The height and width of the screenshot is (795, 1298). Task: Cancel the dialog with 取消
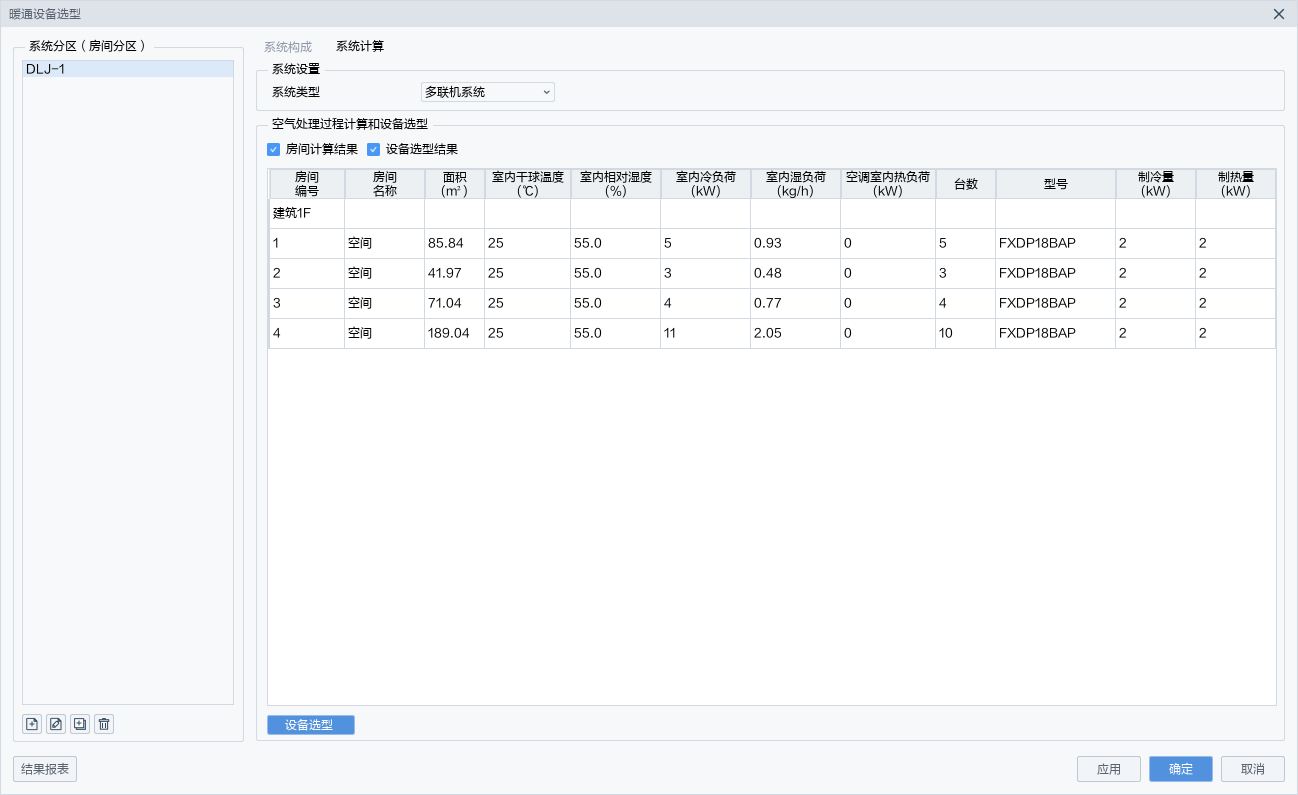(1252, 769)
